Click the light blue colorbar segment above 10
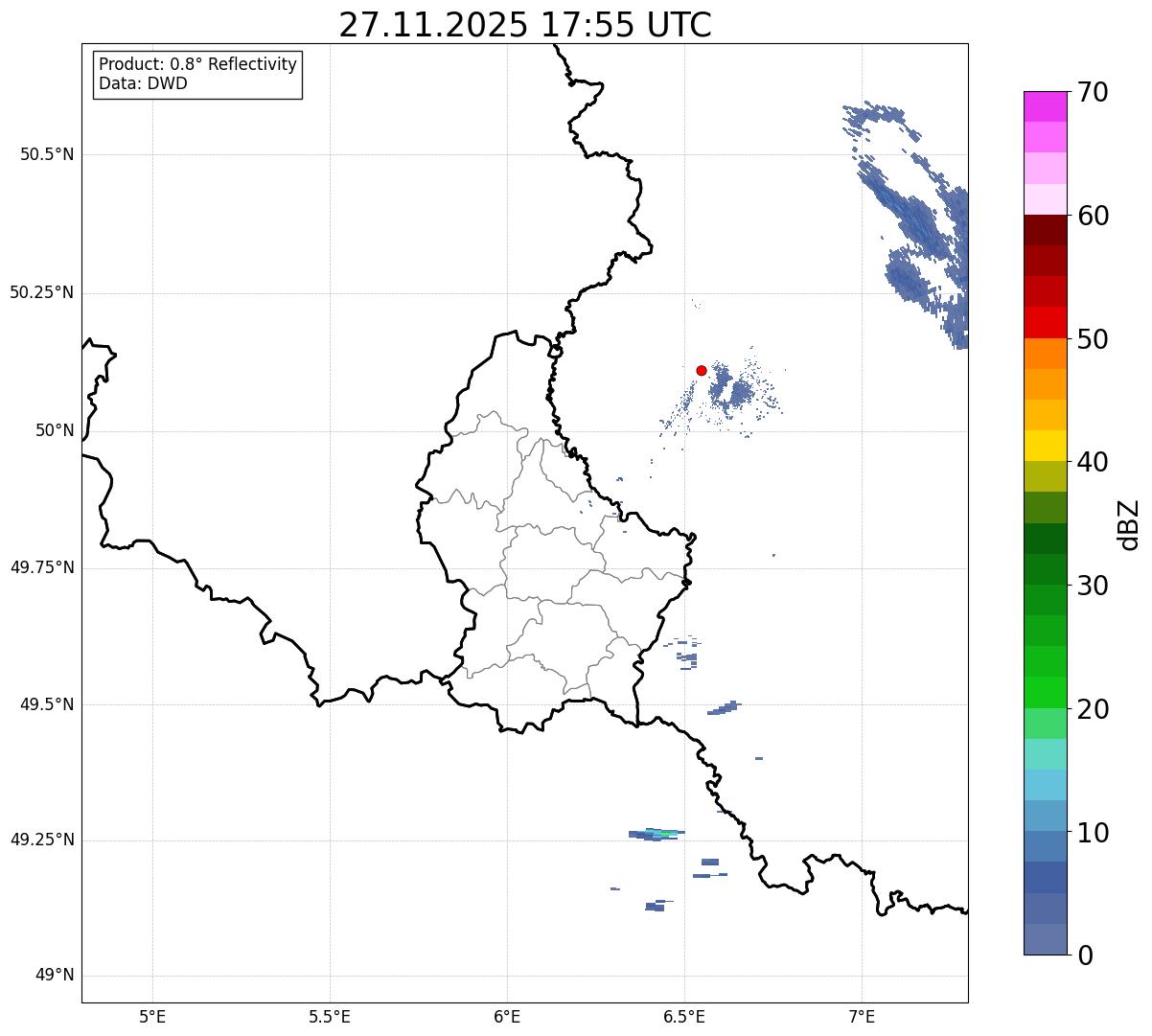Screen dimensions: 1152x1036 pyautogui.click(x=1046, y=816)
